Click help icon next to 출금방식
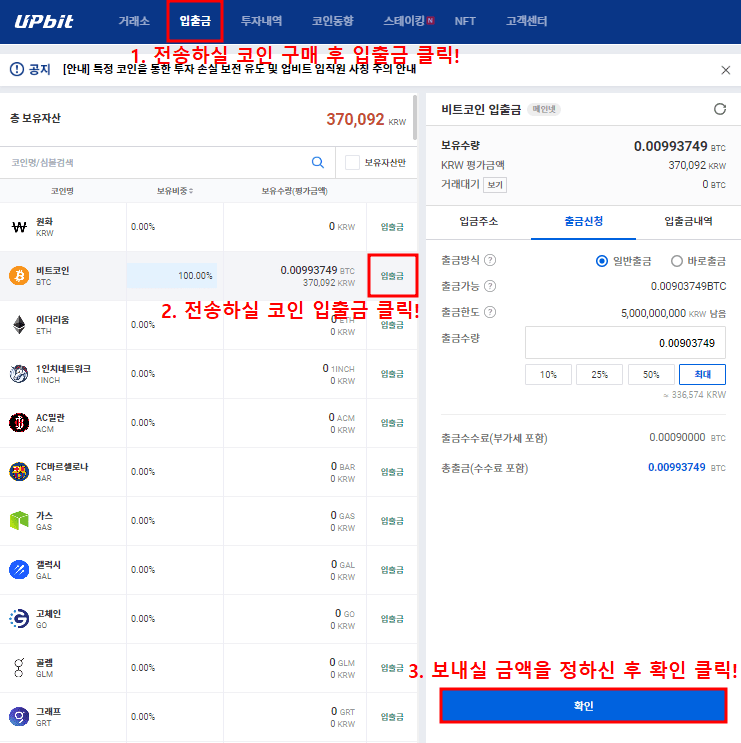This screenshot has height=743, width=741. (491, 260)
